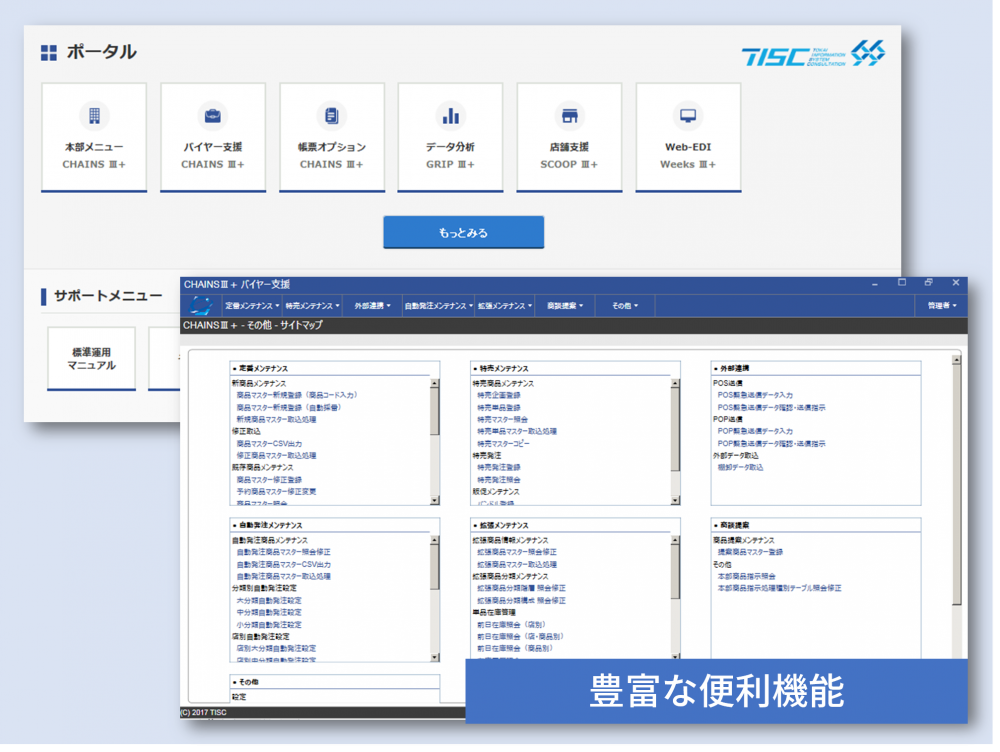Viewport: 1000px width, 752px height.
Task: Click the sitemap page scrollbar up arrow
Action: (x=957, y=360)
